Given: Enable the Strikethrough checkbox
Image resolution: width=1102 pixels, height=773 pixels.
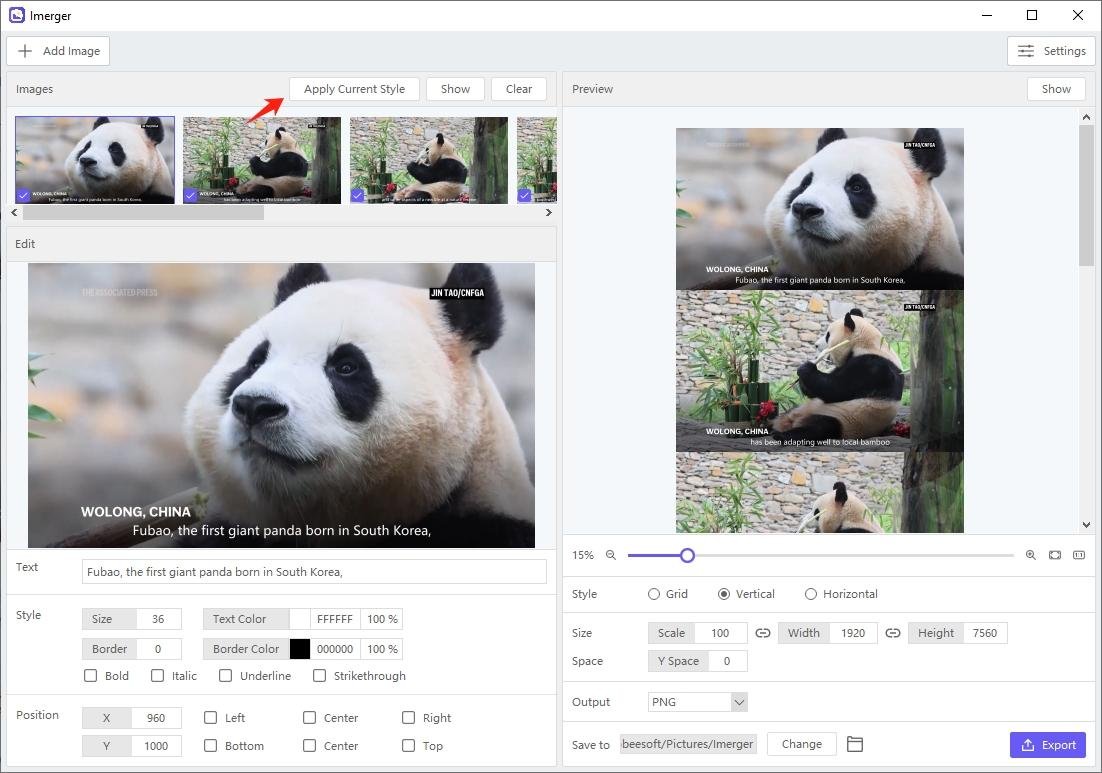Looking at the screenshot, I should [320, 675].
